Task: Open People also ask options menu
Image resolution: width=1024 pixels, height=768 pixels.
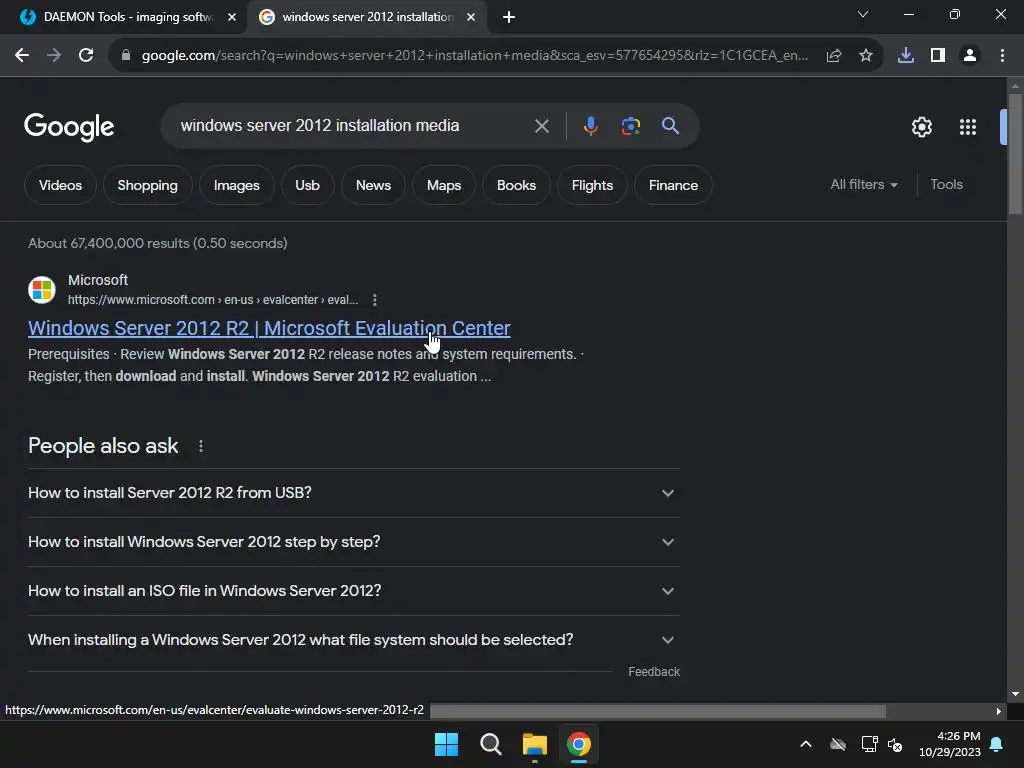Action: (200, 446)
